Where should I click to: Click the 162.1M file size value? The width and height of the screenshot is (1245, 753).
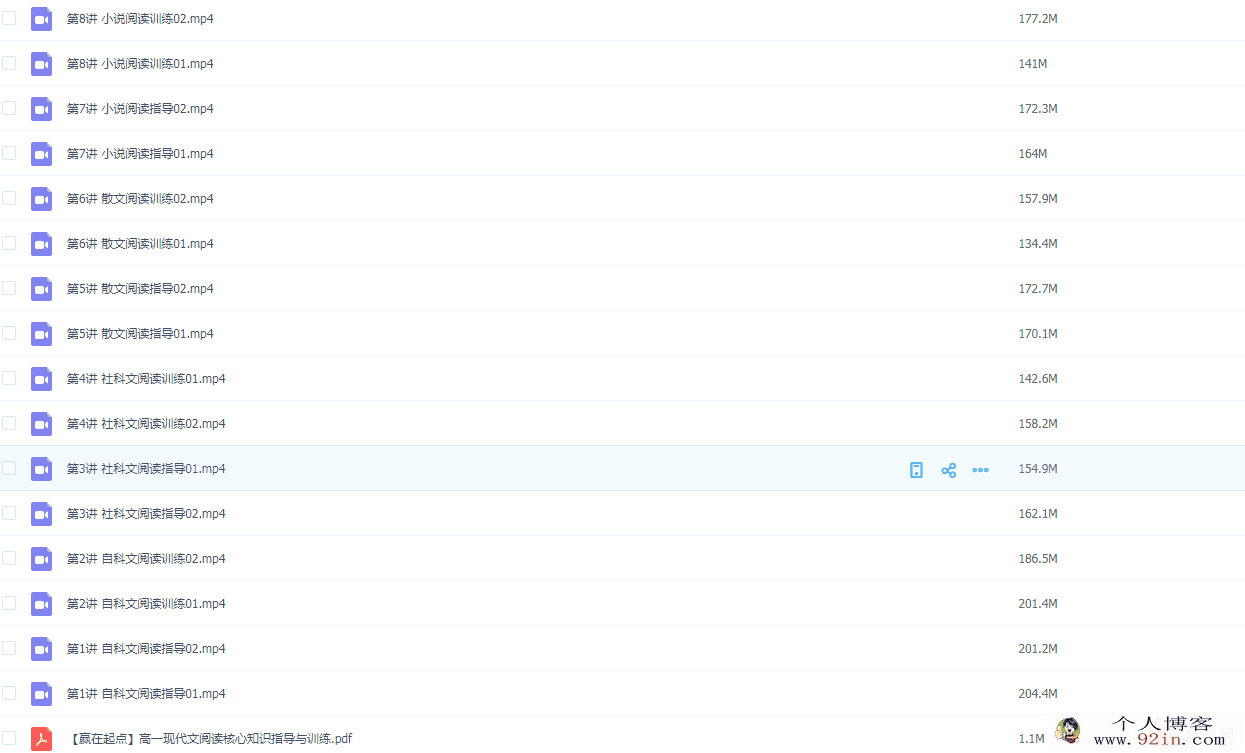(x=1038, y=514)
